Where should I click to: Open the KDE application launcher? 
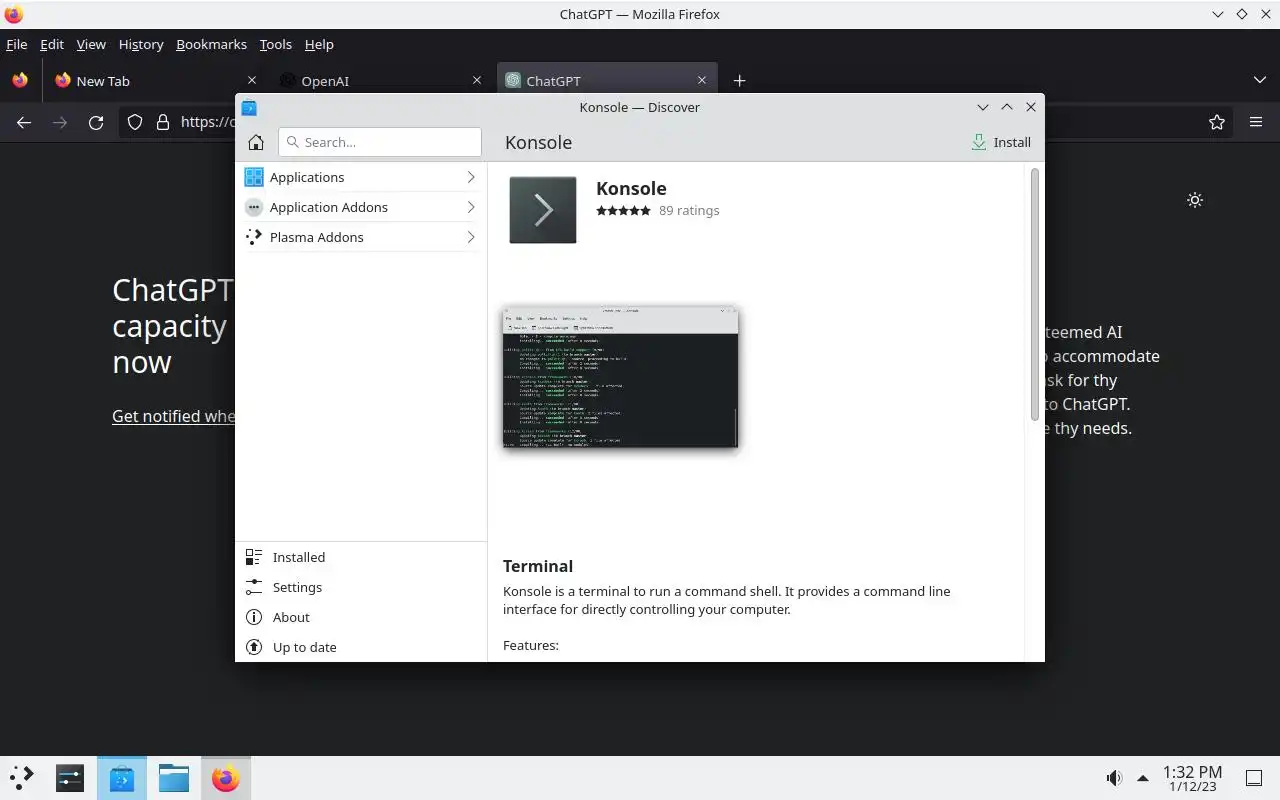click(x=22, y=777)
